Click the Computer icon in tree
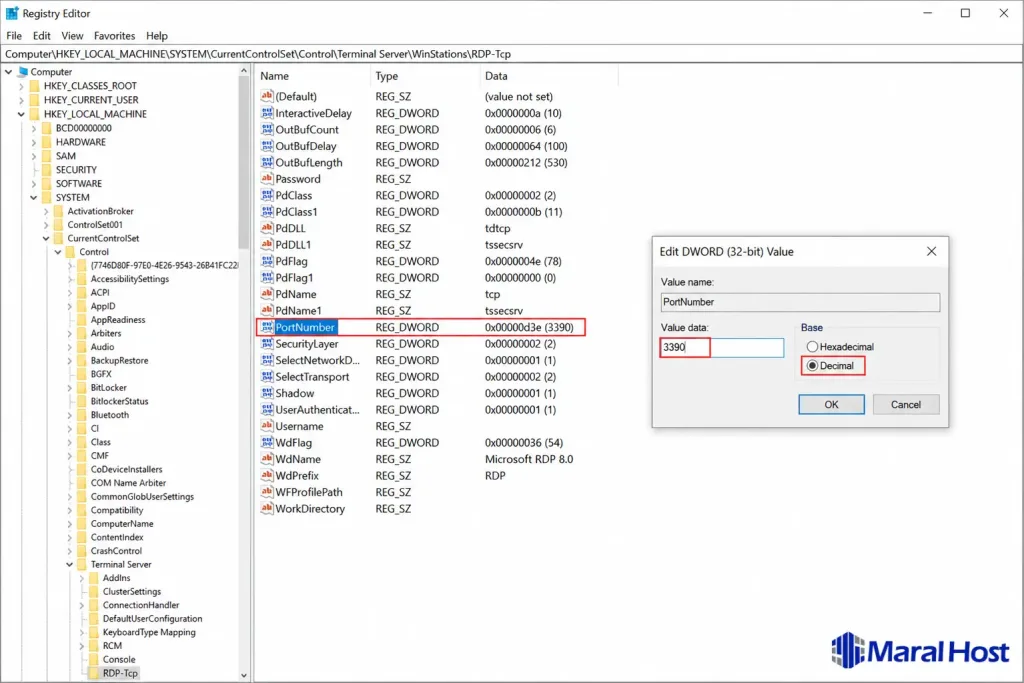This screenshot has width=1024, height=683. (23, 72)
